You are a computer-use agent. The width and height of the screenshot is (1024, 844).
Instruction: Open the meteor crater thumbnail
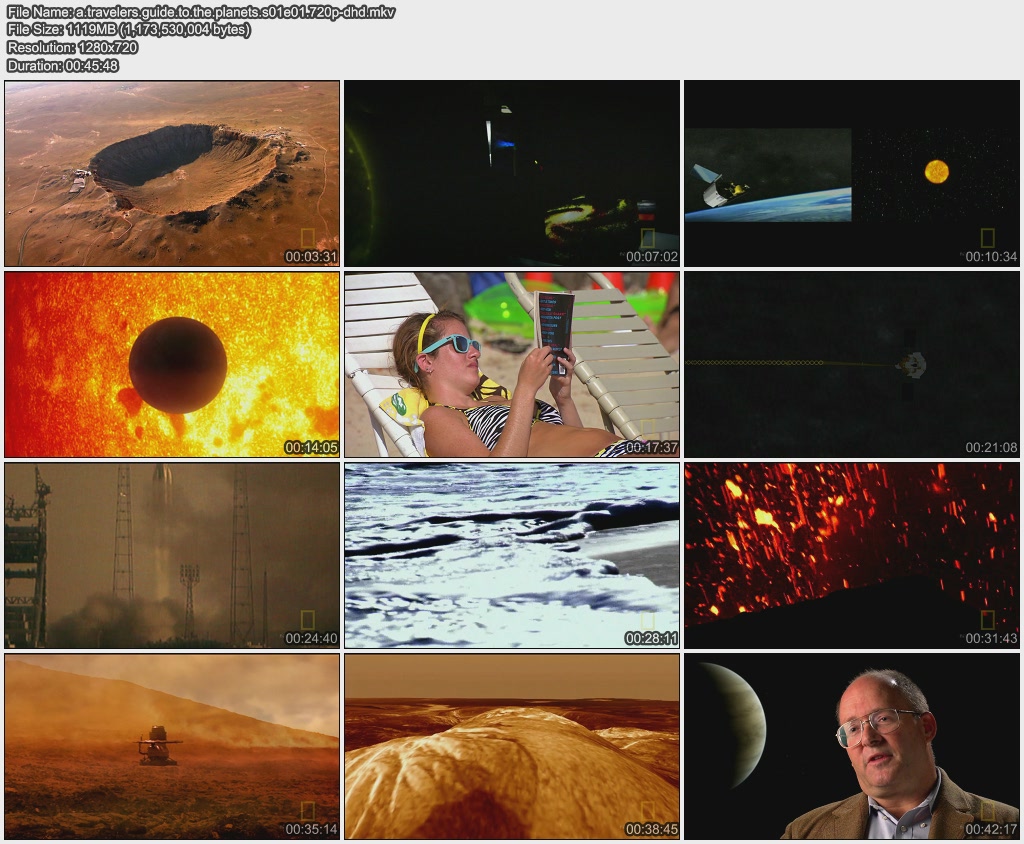pos(172,173)
